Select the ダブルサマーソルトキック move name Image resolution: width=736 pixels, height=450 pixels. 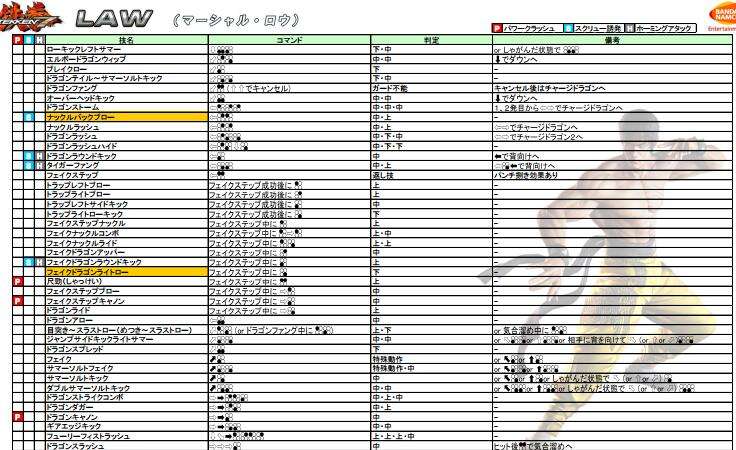88,388
